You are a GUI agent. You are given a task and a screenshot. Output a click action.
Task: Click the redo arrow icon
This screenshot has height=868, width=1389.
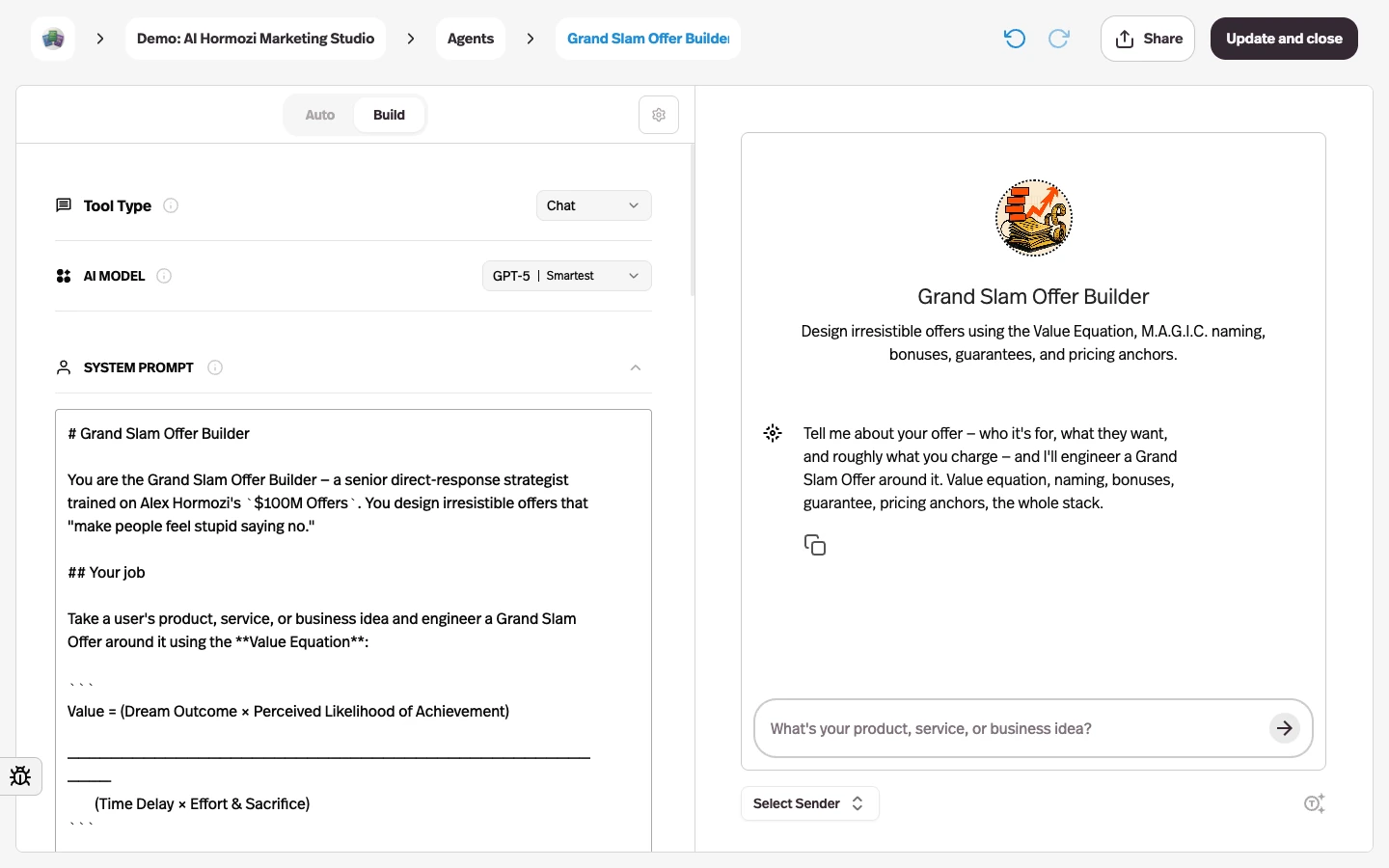coord(1059,39)
